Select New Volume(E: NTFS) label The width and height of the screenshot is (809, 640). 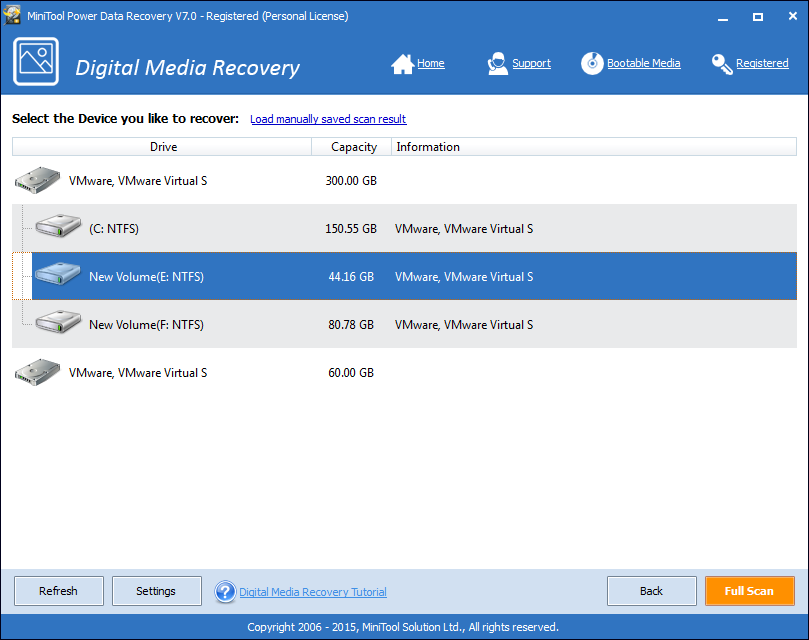point(147,277)
